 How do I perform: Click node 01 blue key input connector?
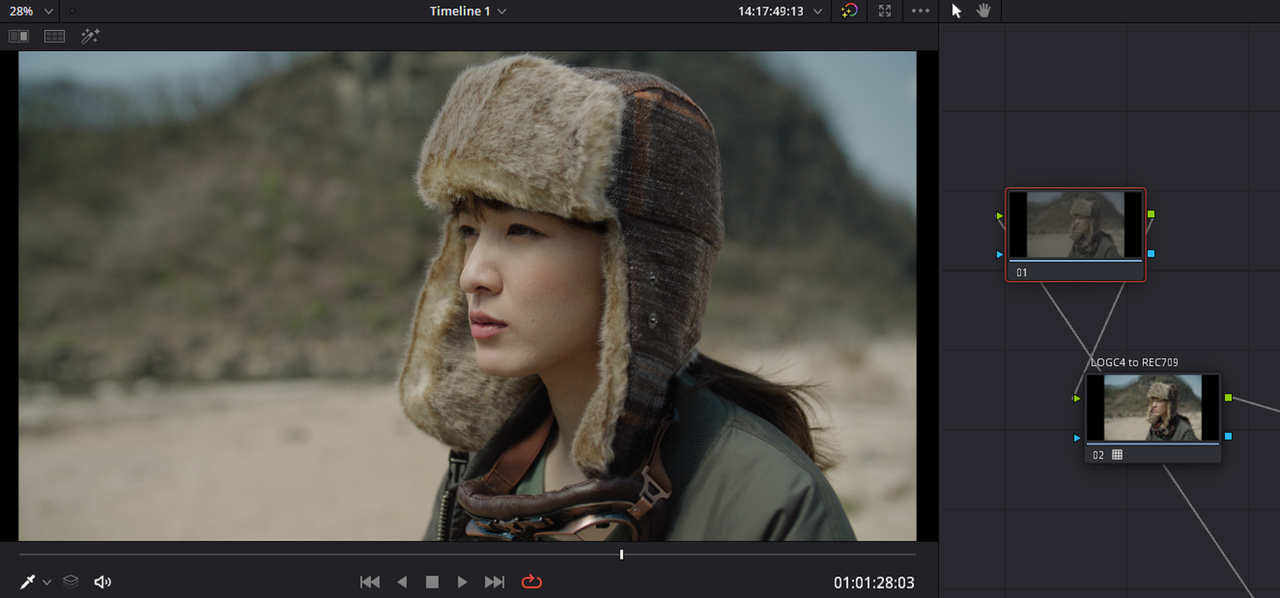pyautogui.click(x=999, y=254)
